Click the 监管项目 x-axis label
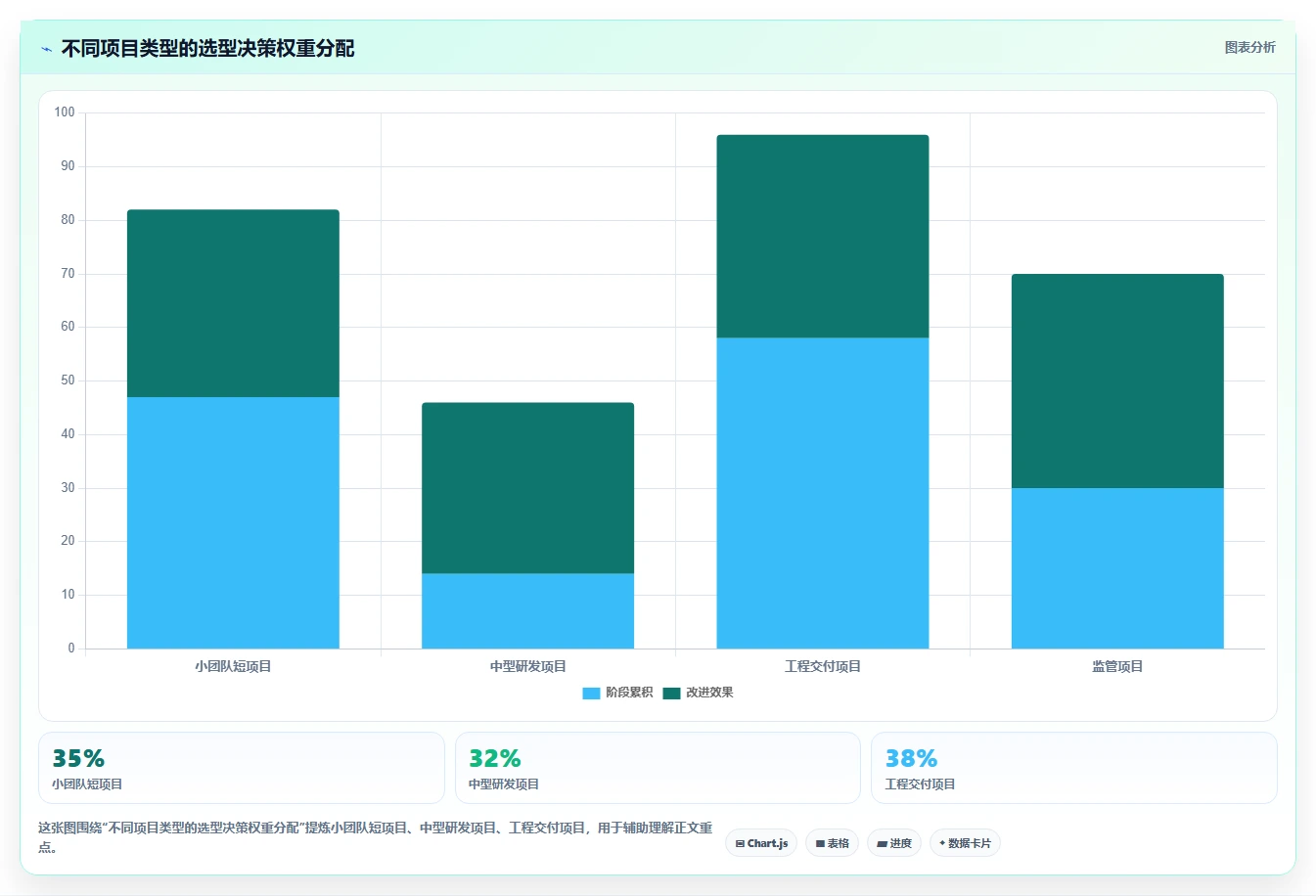This screenshot has width=1316, height=896. (1117, 666)
